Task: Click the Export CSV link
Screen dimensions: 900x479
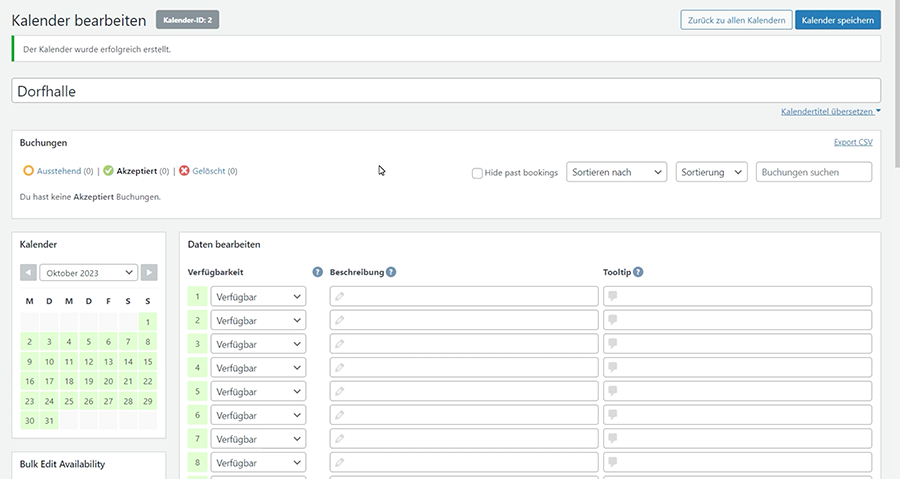Action: 852,143
